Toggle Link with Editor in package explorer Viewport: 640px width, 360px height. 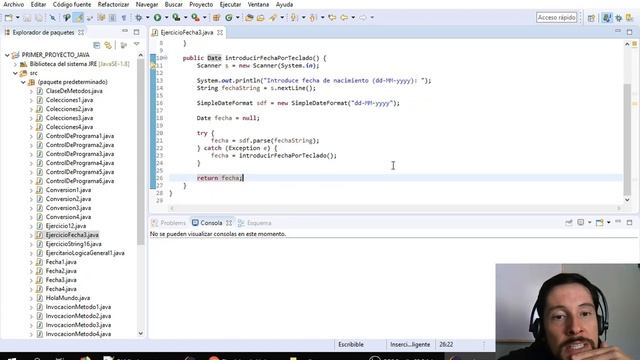tap(108, 45)
